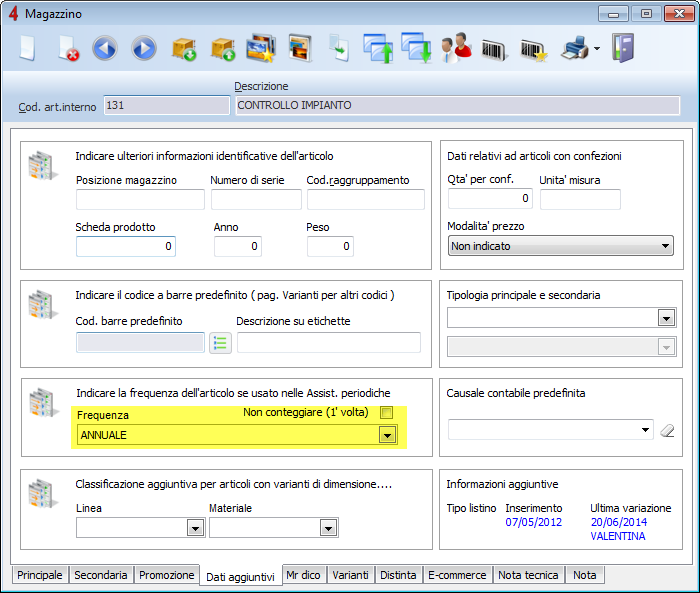Select the Dati aggiuntivi tab

[x=241, y=577]
